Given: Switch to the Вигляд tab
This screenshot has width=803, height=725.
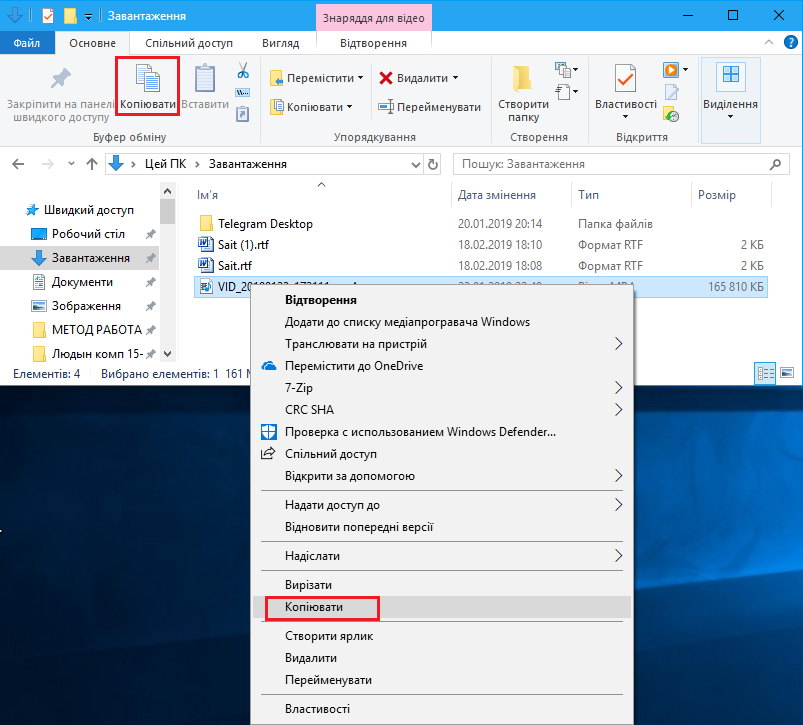Looking at the screenshot, I should (280, 43).
